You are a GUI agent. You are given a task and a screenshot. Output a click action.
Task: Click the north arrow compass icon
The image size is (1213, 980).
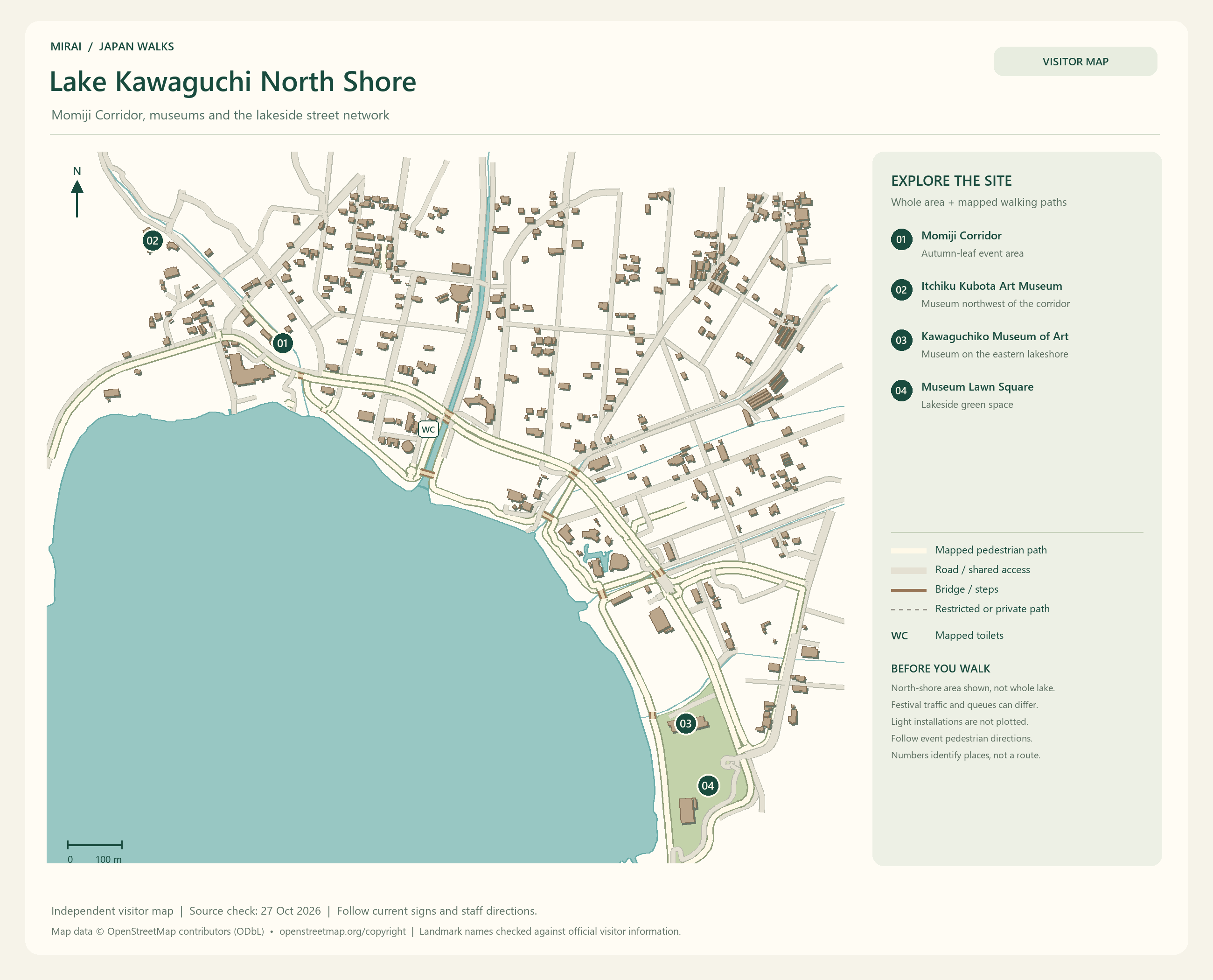click(77, 192)
